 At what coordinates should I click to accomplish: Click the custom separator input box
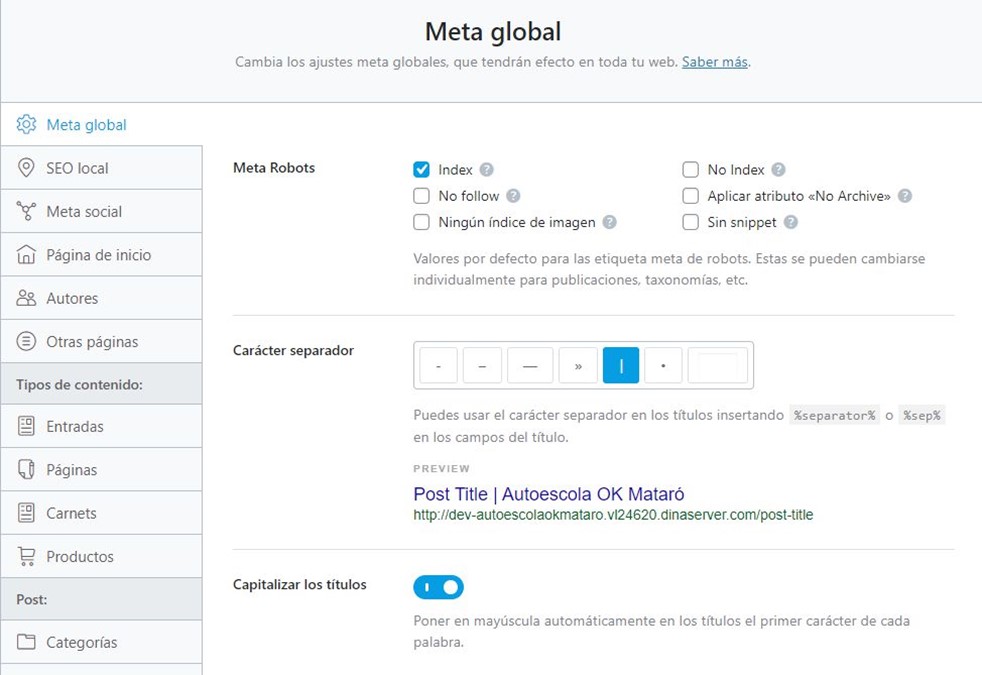[717, 366]
